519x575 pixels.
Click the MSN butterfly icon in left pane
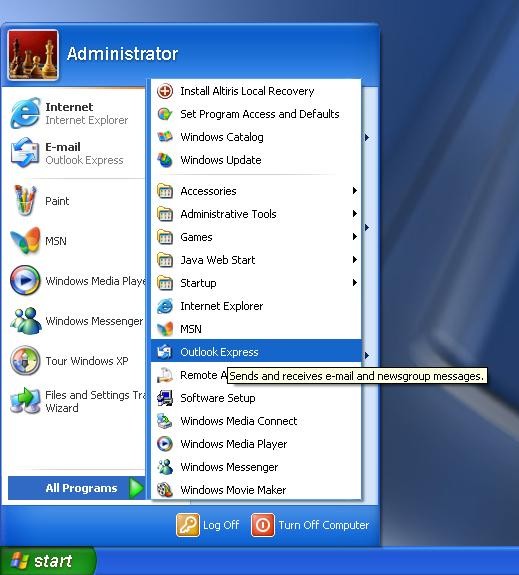25,241
